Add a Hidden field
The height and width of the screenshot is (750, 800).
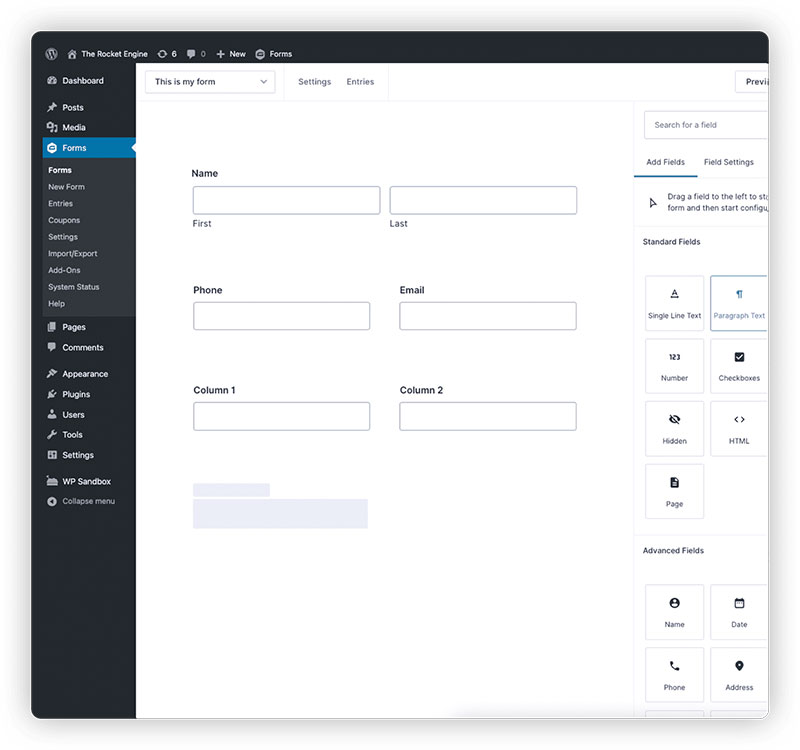point(674,429)
